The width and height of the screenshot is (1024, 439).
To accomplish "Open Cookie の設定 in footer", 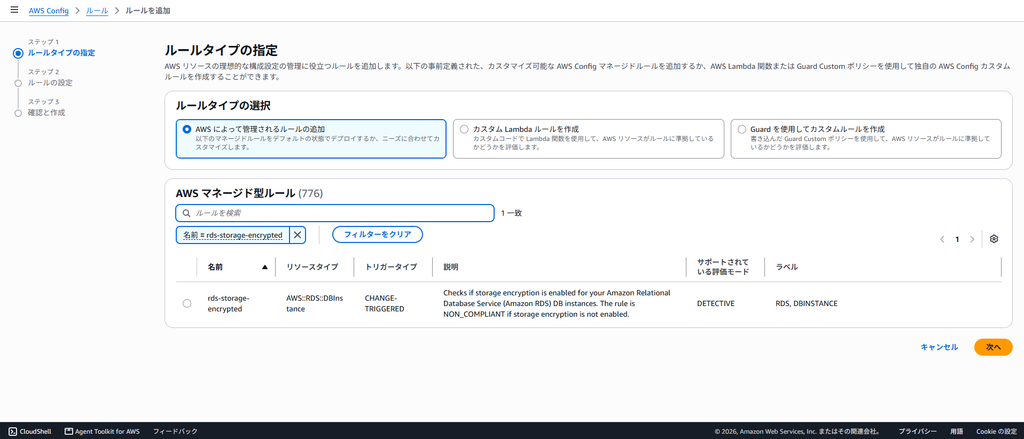I will 995,431.
